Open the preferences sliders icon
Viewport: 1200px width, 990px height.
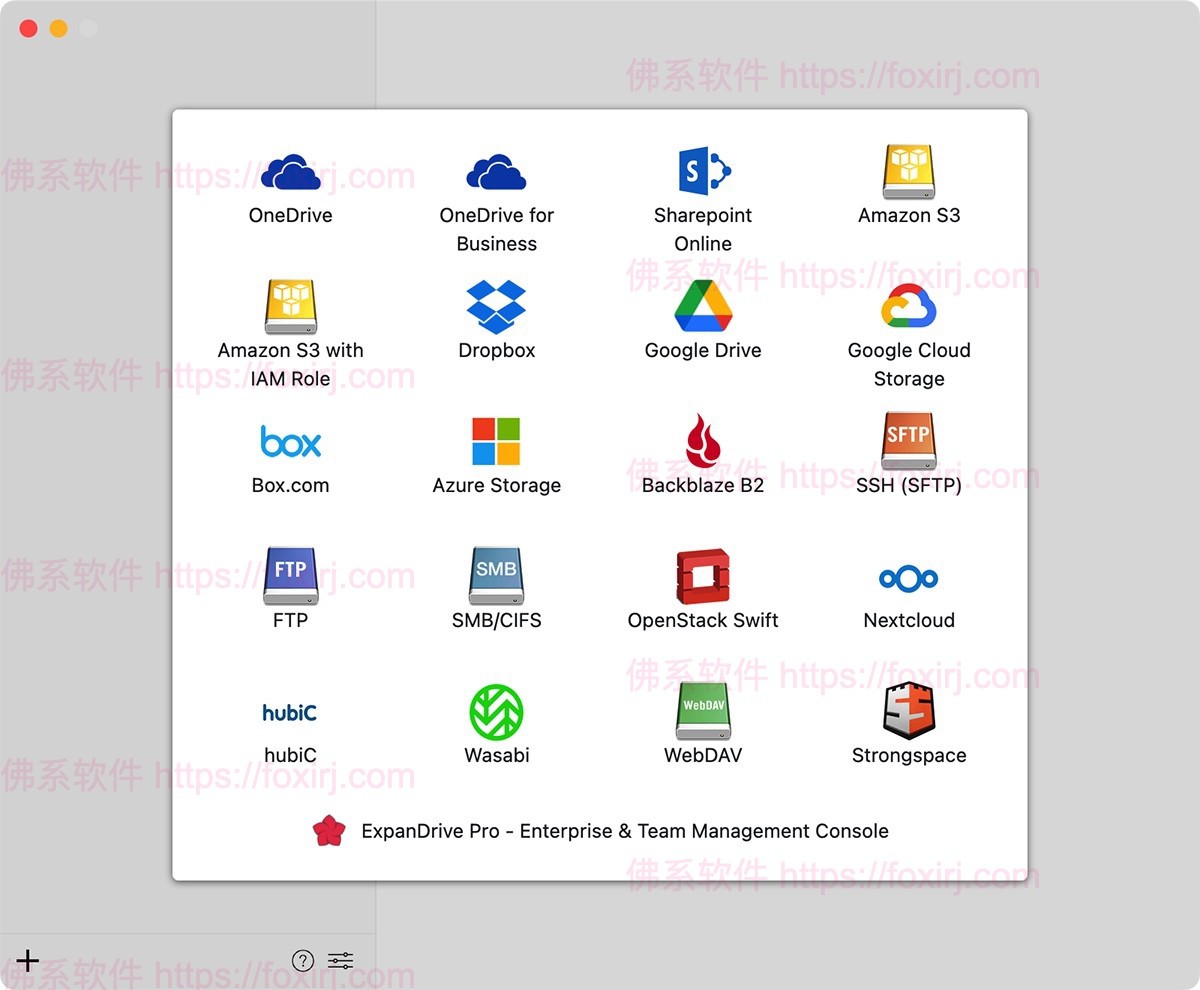click(339, 960)
